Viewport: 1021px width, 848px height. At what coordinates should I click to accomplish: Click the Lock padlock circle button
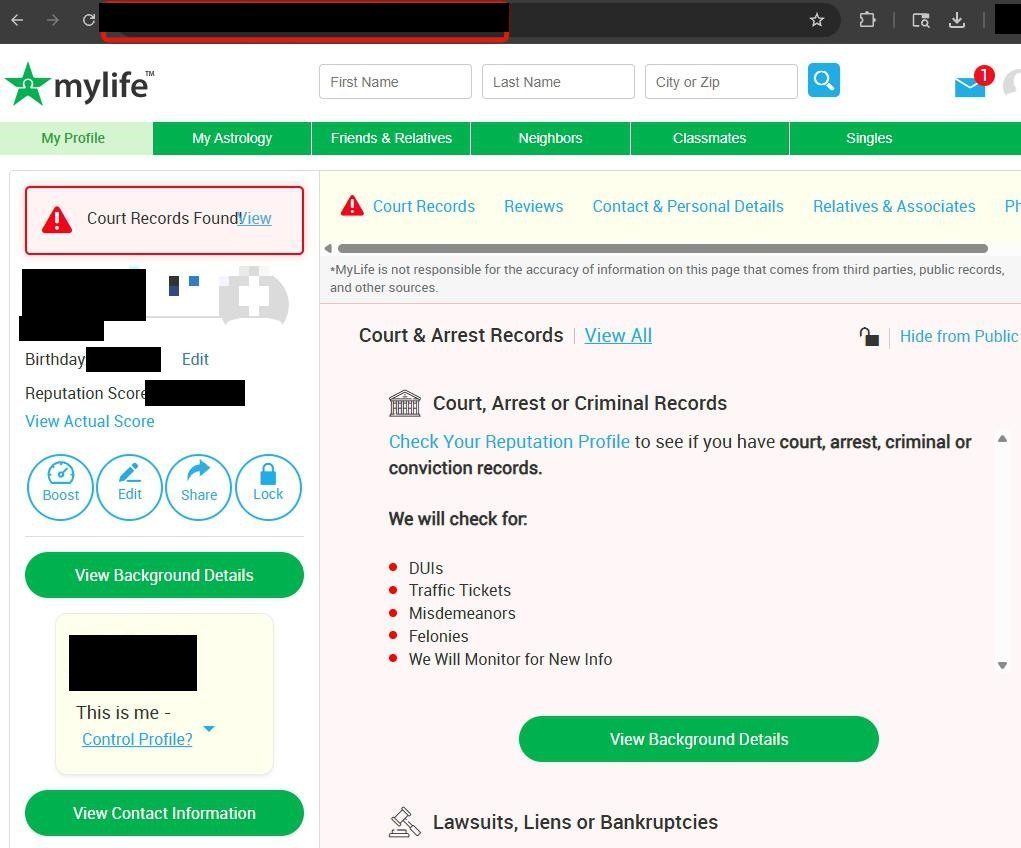tap(268, 487)
